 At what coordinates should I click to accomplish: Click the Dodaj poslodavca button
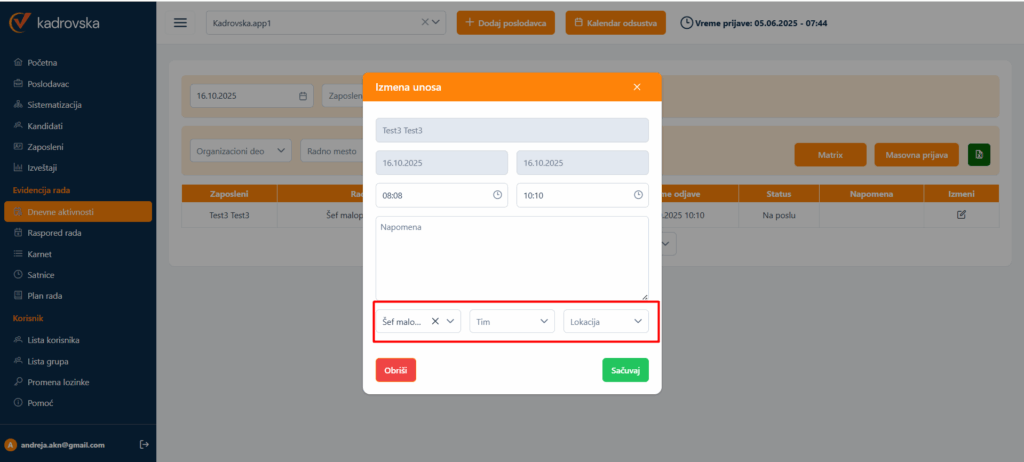tap(507, 23)
